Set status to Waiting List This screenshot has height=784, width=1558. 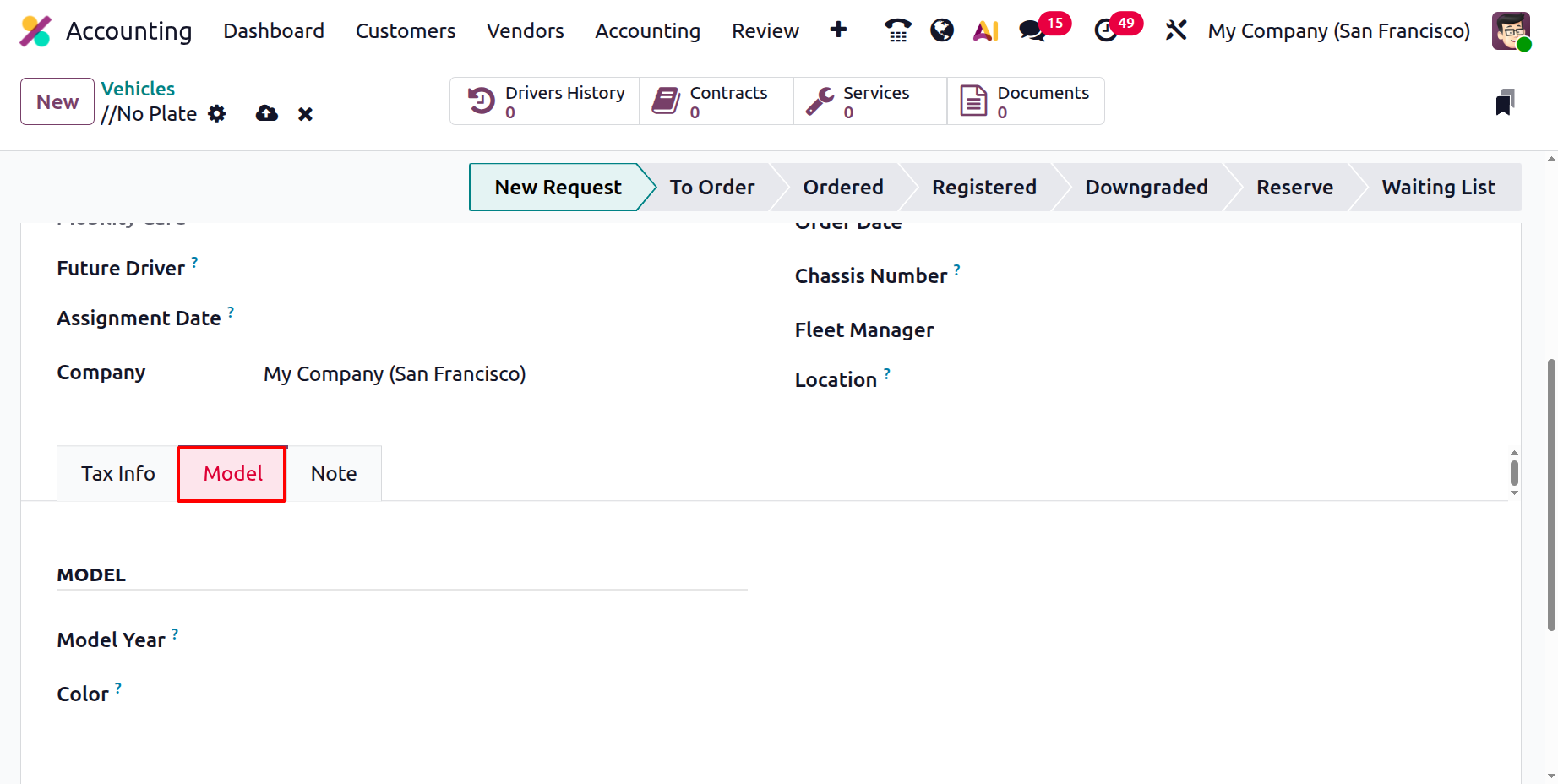[x=1438, y=188]
